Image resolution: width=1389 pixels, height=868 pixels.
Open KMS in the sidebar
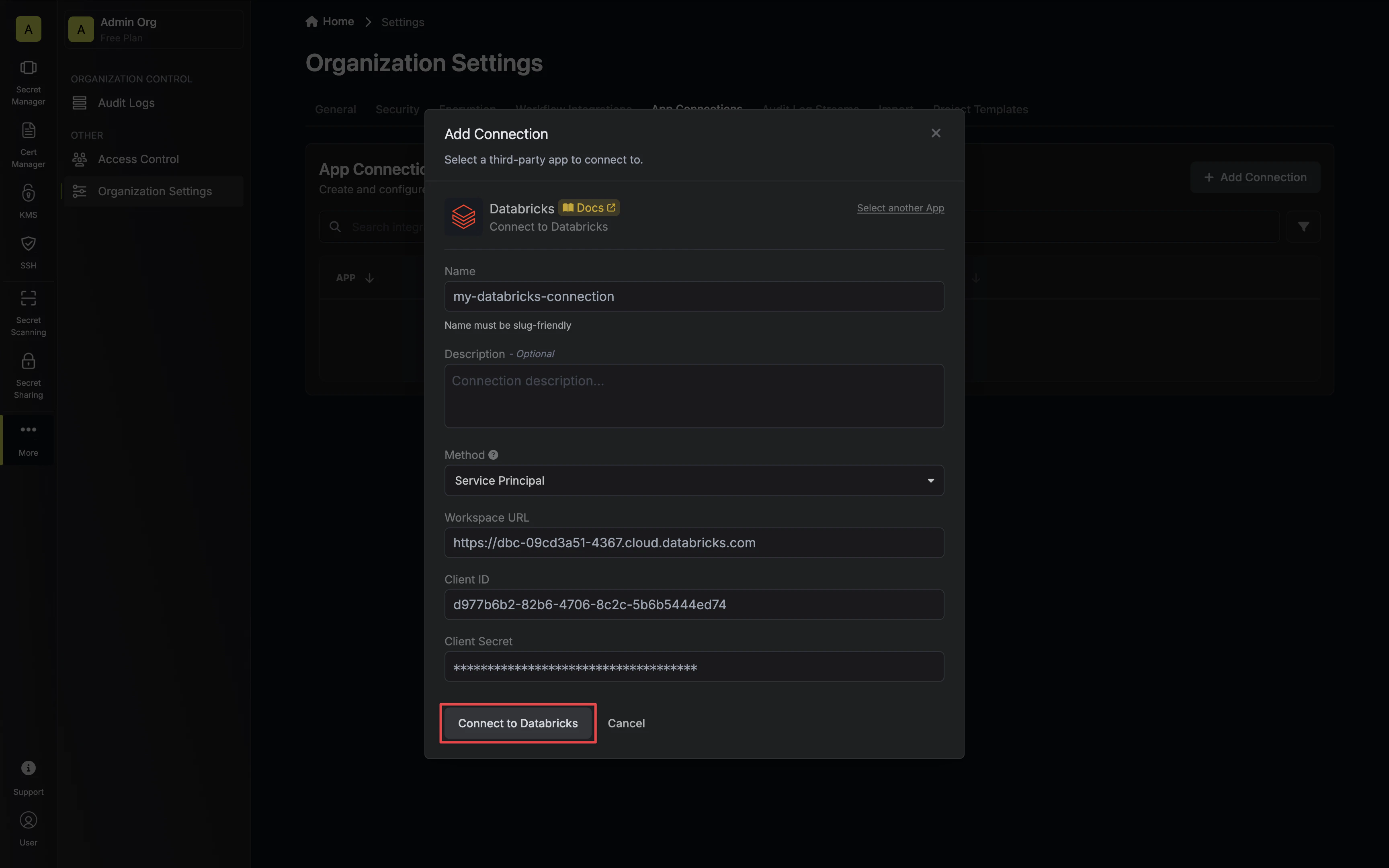[28, 201]
